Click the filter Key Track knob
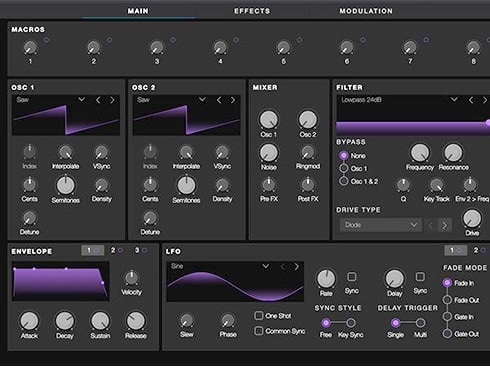This screenshot has height=368, width=490. pyautogui.click(x=436, y=185)
